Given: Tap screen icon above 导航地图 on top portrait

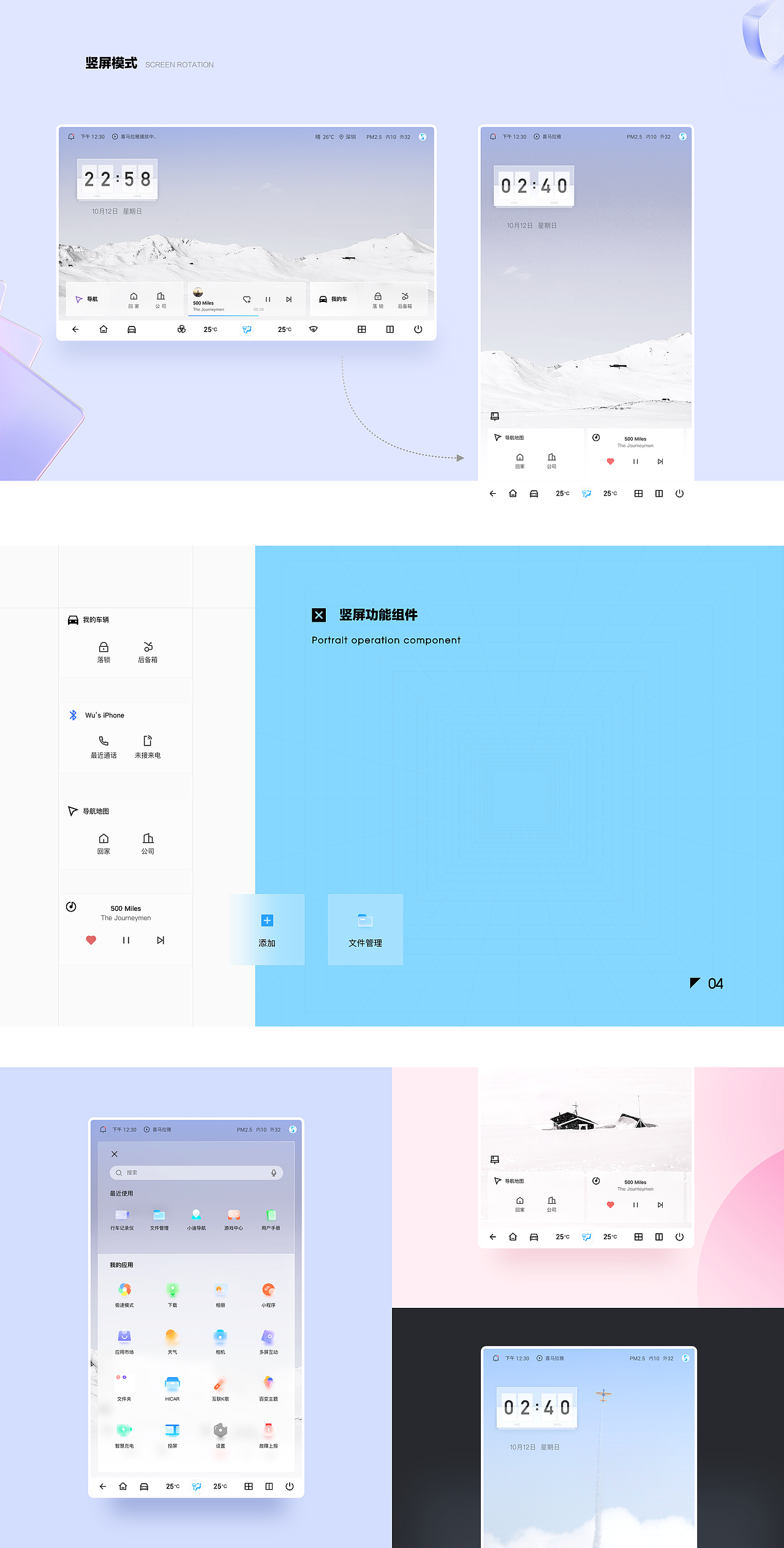Looking at the screenshot, I should (x=495, y=417).
